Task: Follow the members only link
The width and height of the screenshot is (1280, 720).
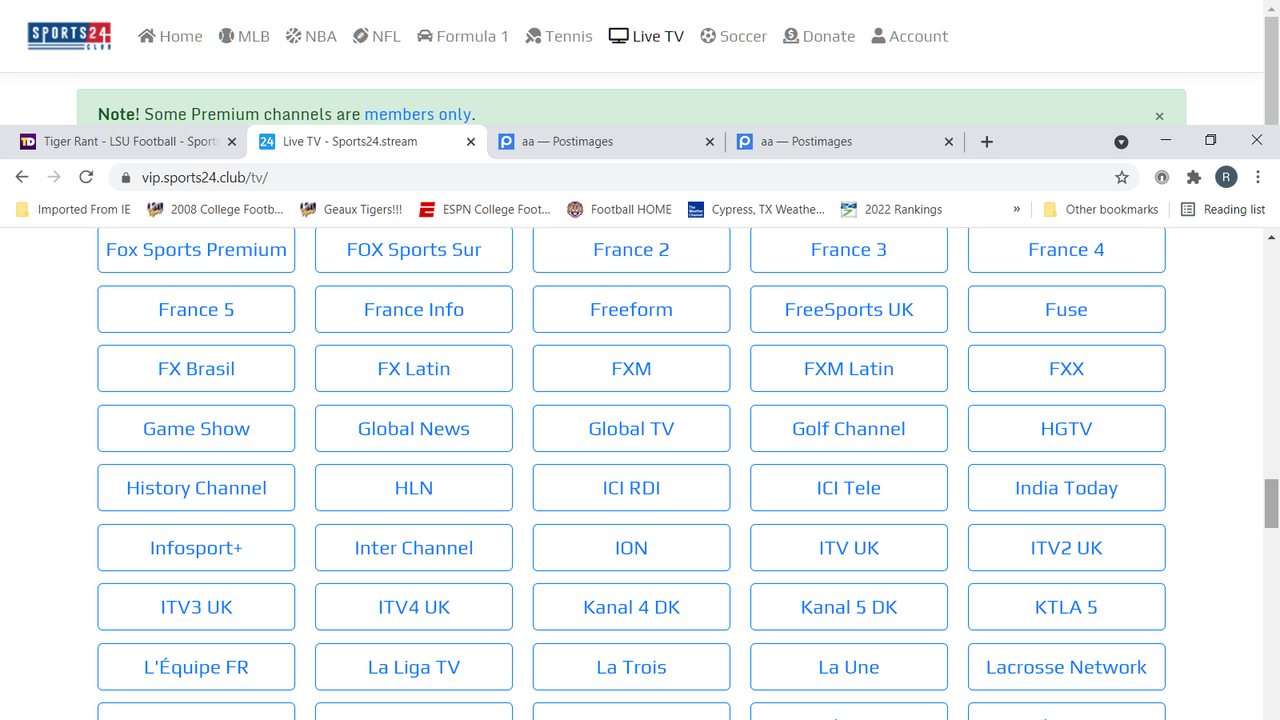Action: (x=417, y=114)
